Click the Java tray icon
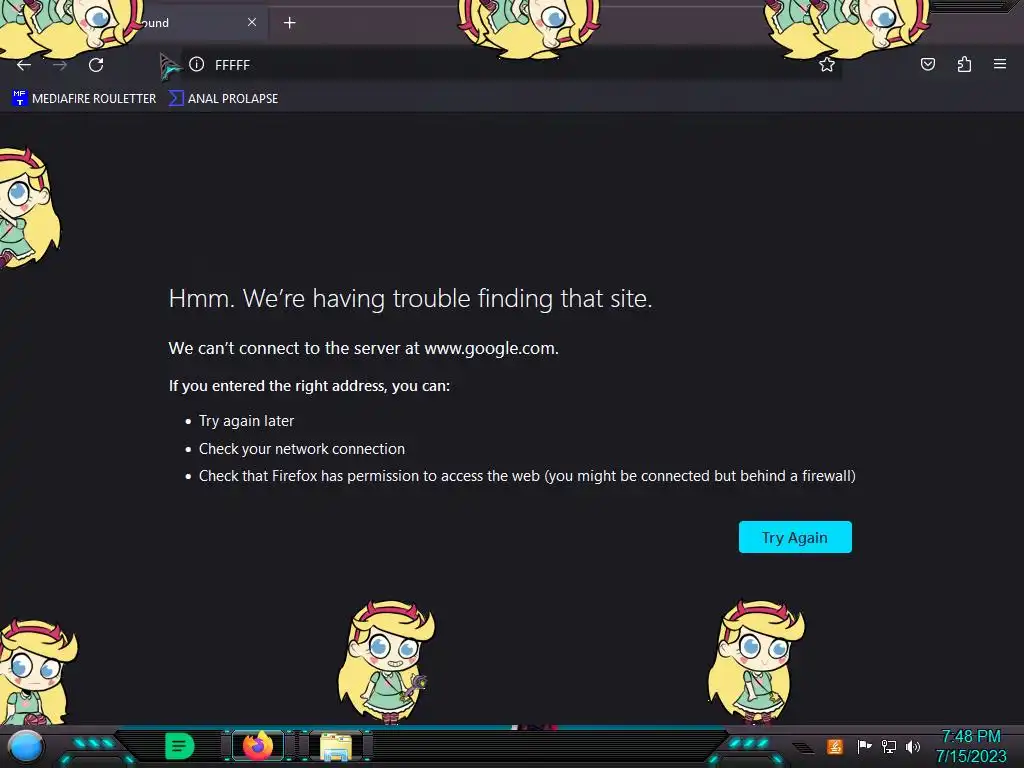Image resolution: width=1024 pixels, height=768 pixels. coord(835,746)
